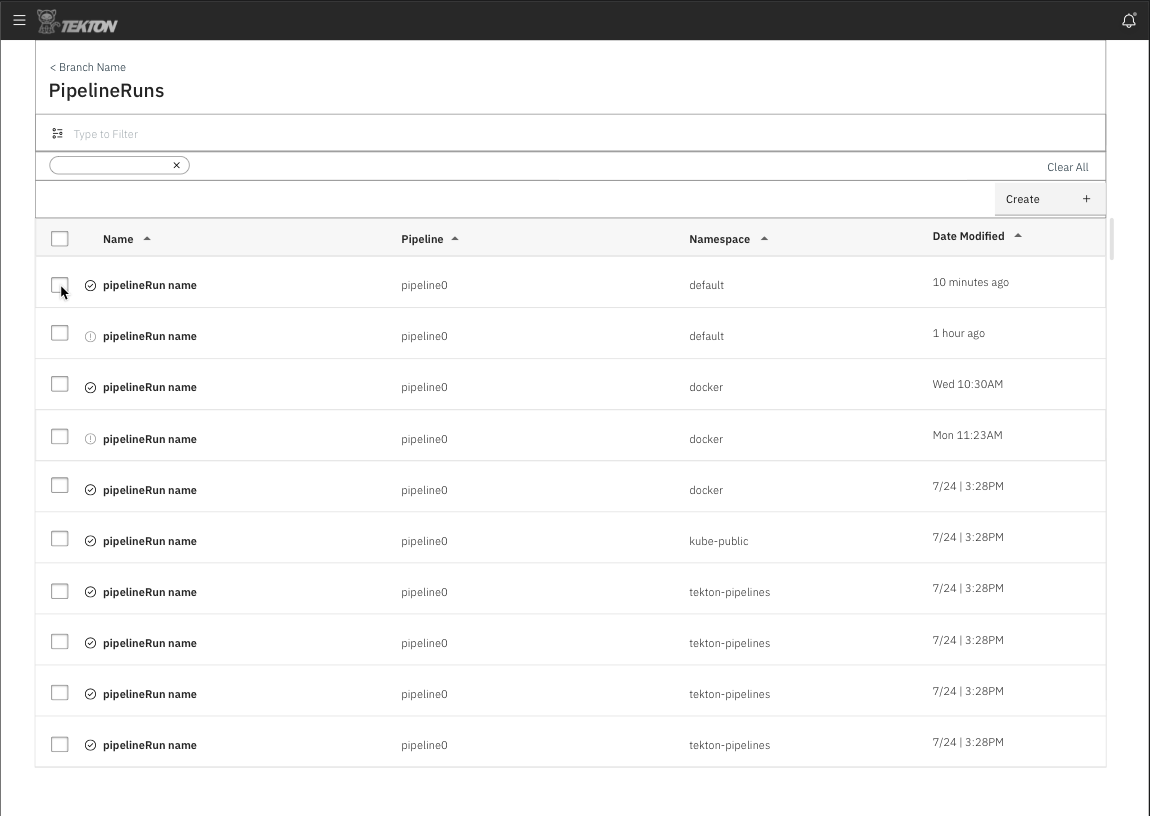Click the warning icon in the docker namespace row

(90, 438)
